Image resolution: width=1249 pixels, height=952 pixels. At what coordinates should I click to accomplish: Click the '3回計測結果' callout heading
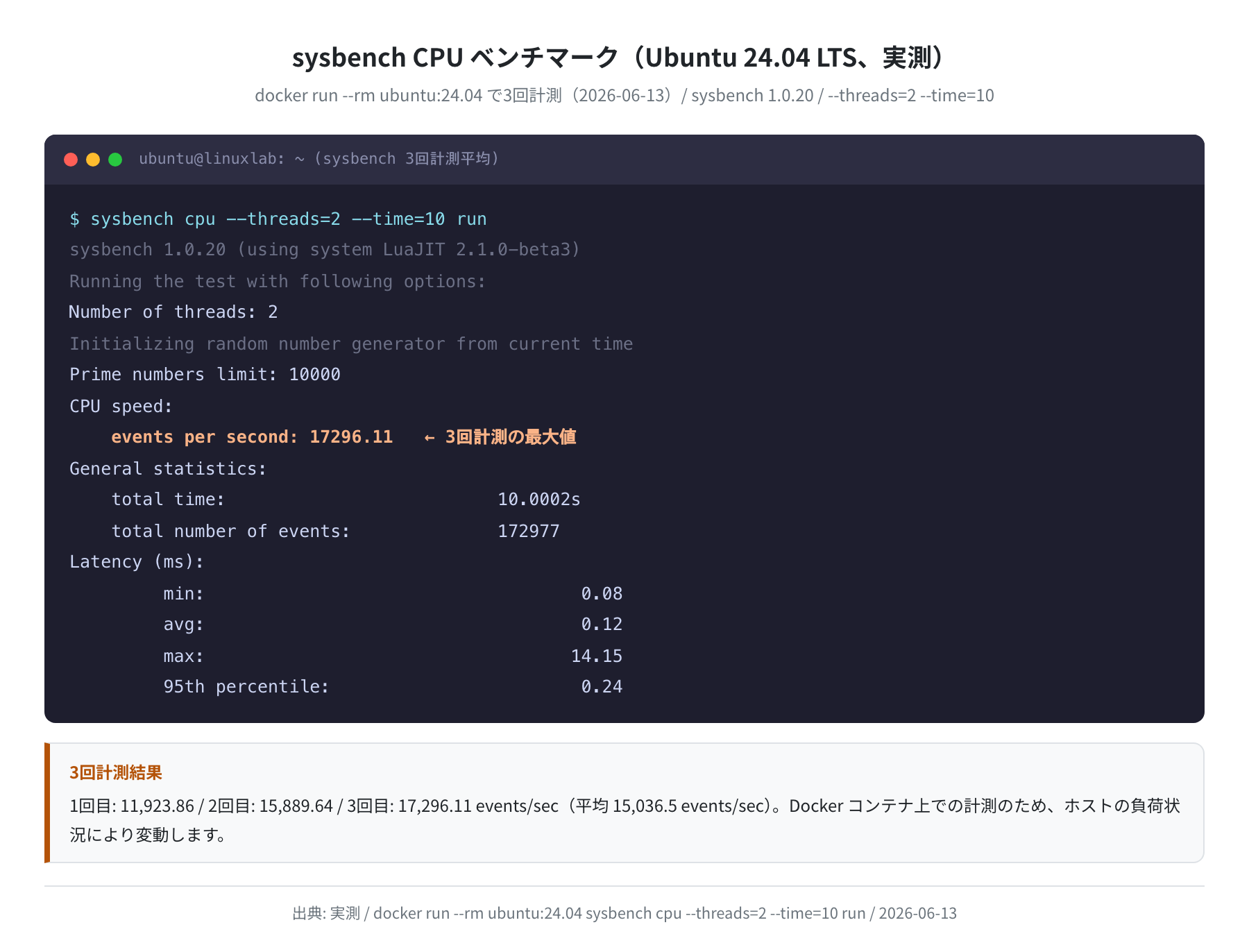click(116, 773)
